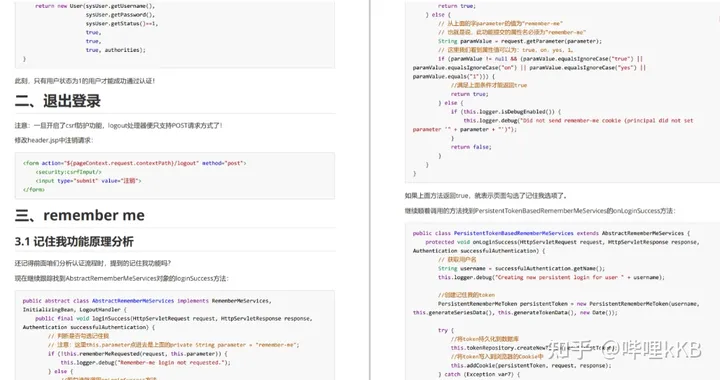
Task: Select the "Did not send remember-me cookie" debug line
Action: (578, 120)
